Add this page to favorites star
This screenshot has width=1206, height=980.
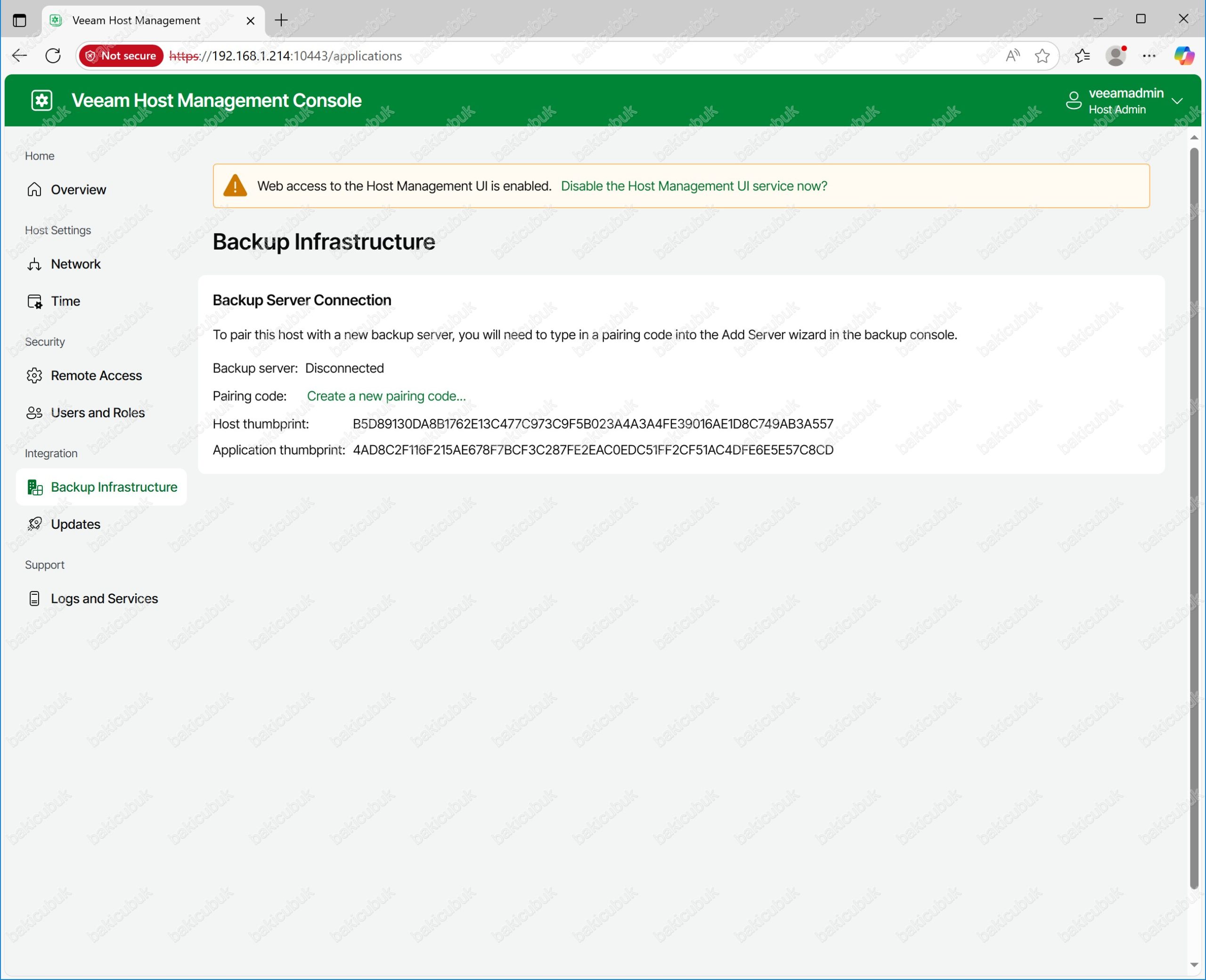1042,55
